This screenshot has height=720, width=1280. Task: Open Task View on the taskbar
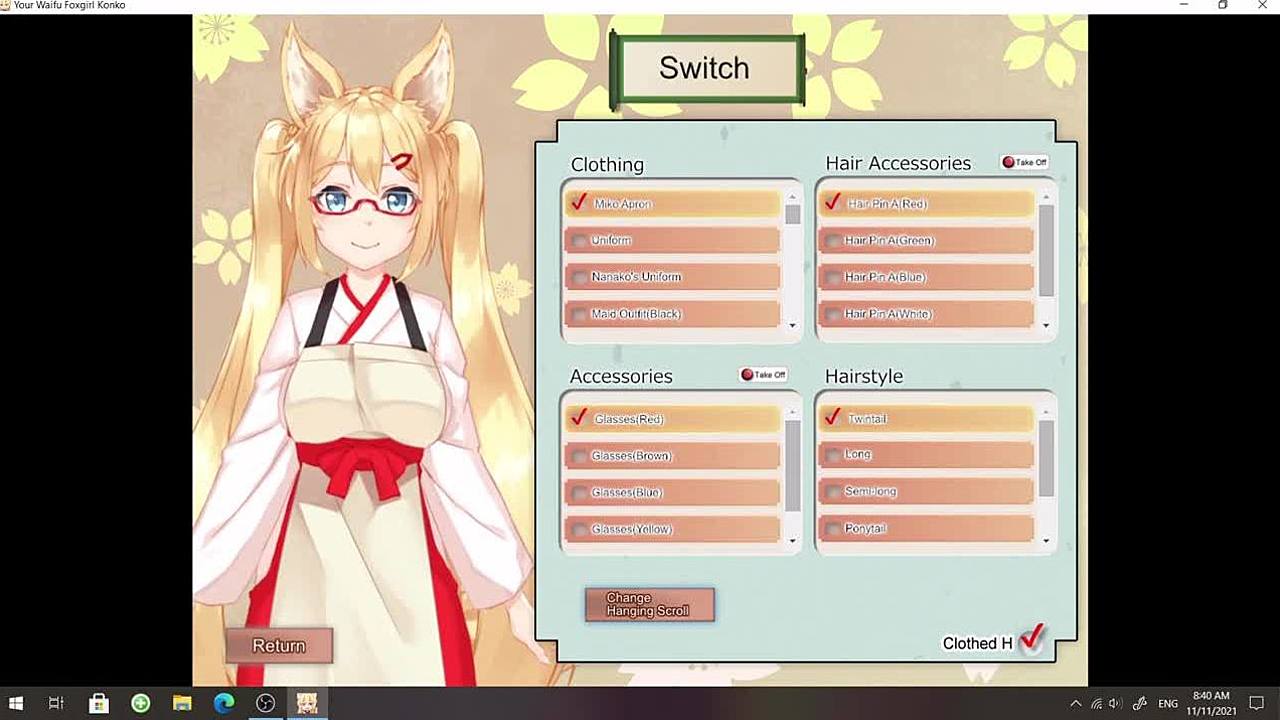pos(56,703)
